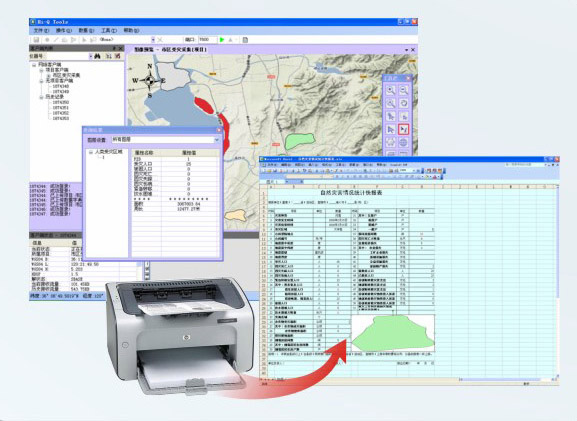Viewport: 577px width, 421px height.
Task: Click the port number field showing 7500
Action: [x=207, y=40]
